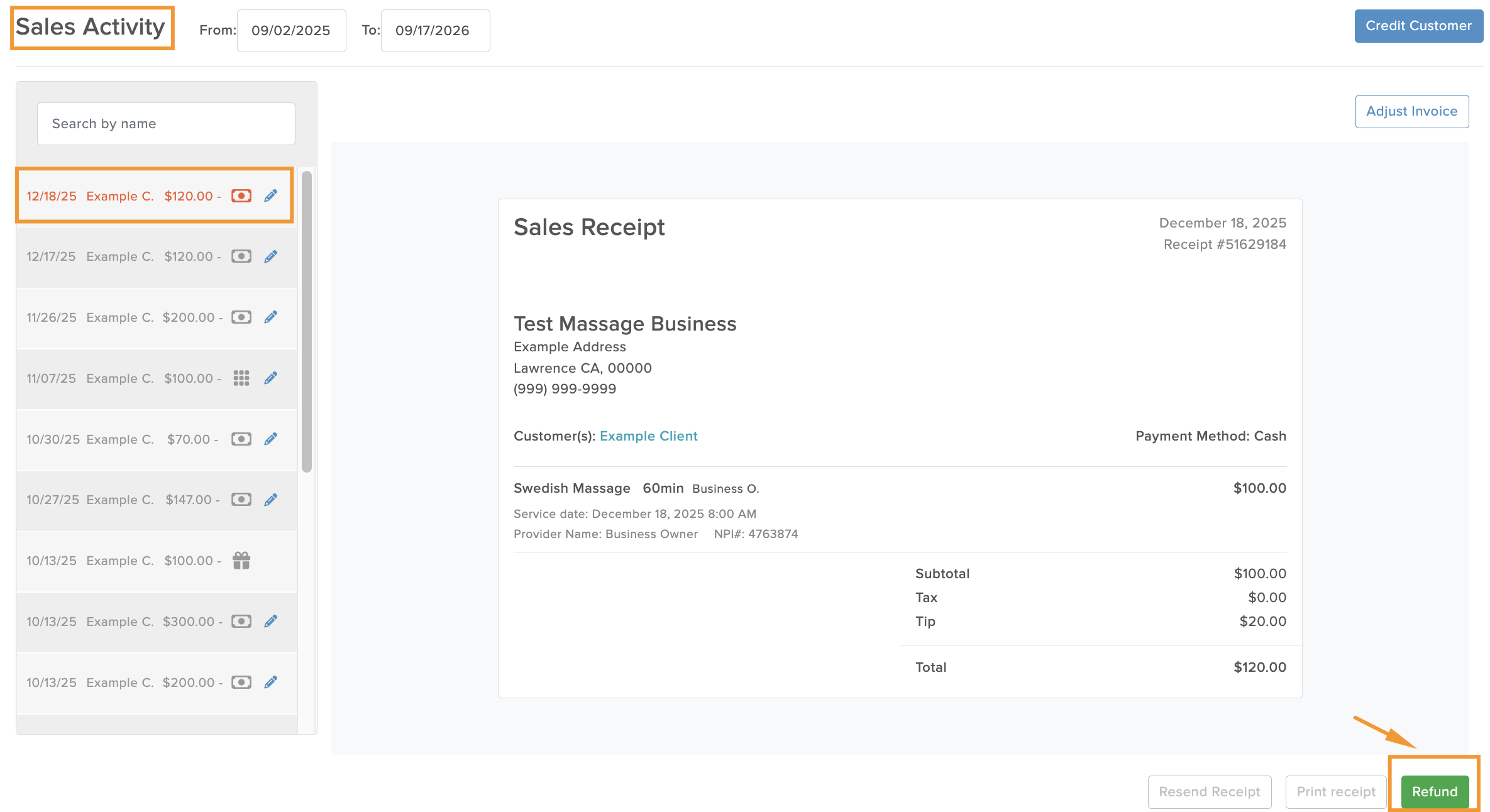Edit the 12/18/25 sale with pencil icon
Screen dimensions: 1490x812
[x=270, y=196]
